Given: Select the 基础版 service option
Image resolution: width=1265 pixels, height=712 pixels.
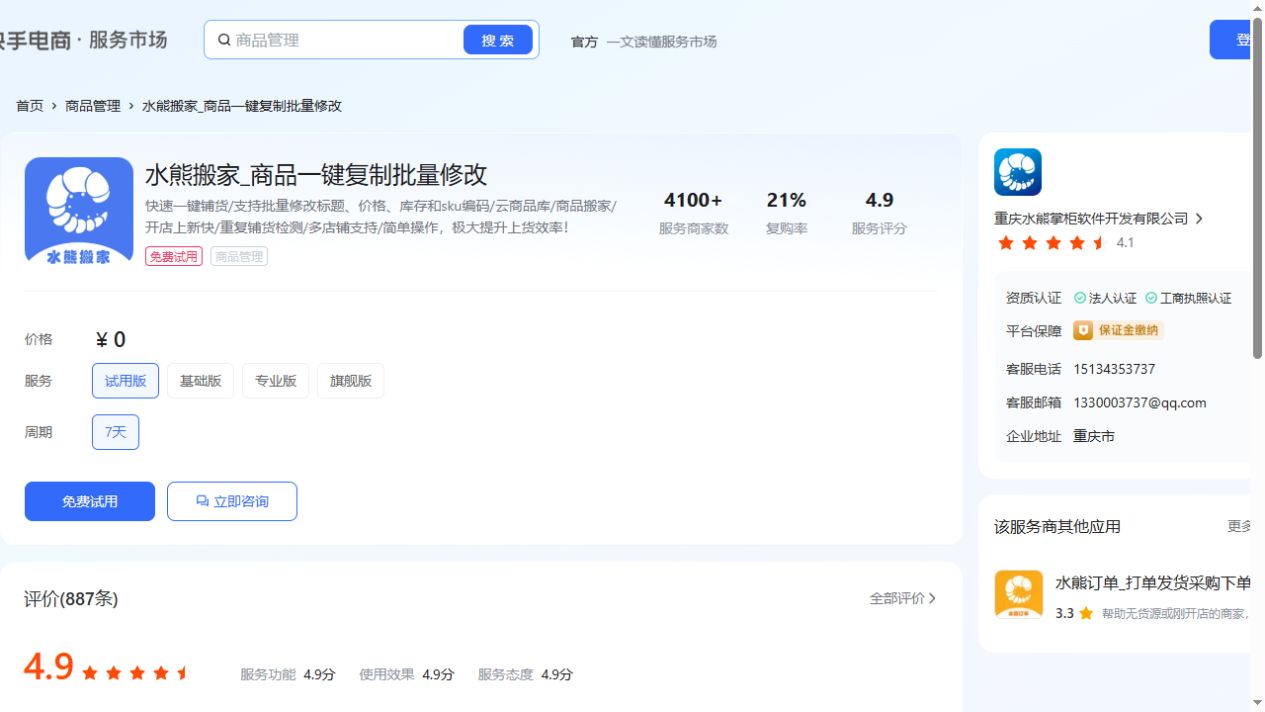Looking at the screenshot, I should click(200, 381).
